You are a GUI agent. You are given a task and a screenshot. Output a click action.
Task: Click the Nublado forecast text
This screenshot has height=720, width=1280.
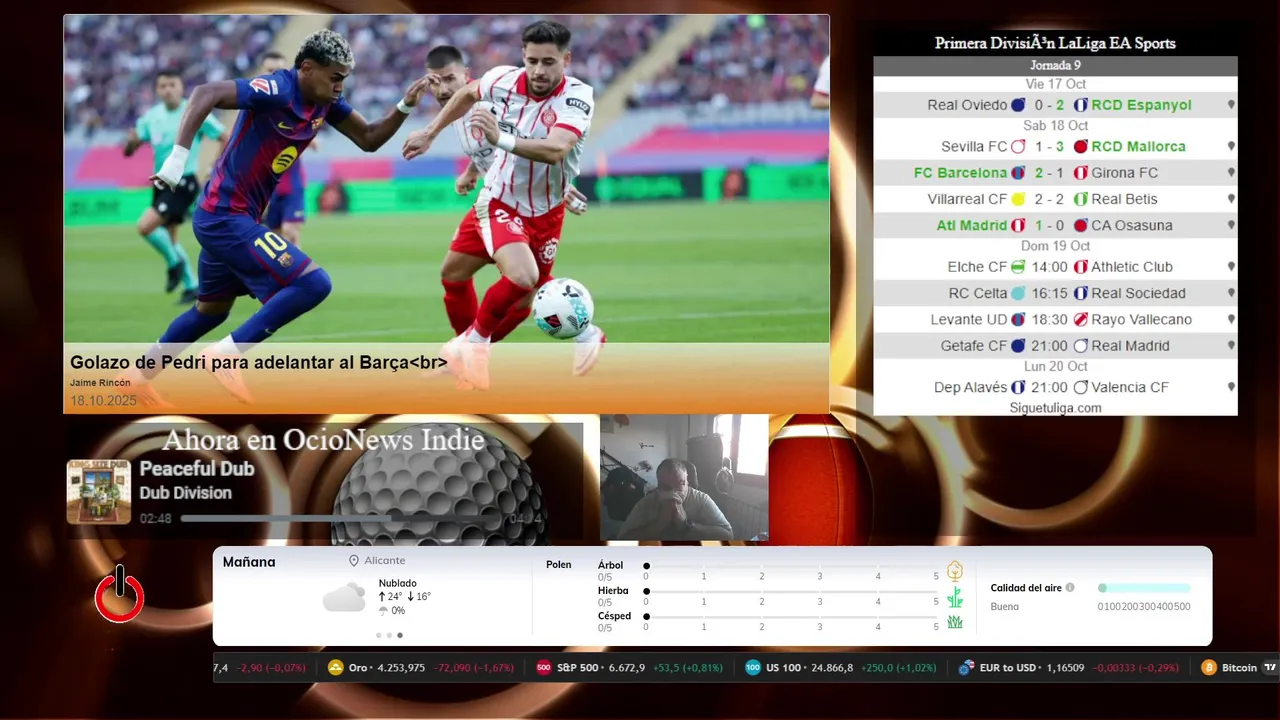click(x=398, y=583)
